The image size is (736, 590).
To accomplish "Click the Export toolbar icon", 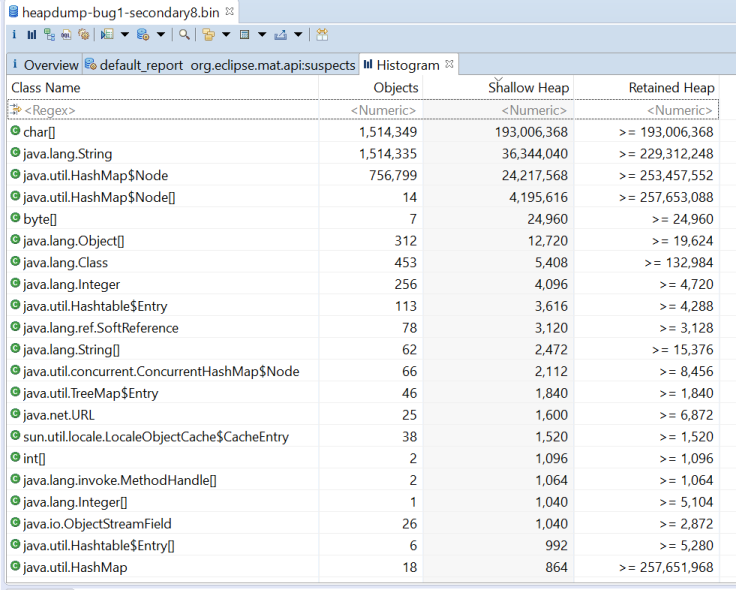I will pos(280,34).
